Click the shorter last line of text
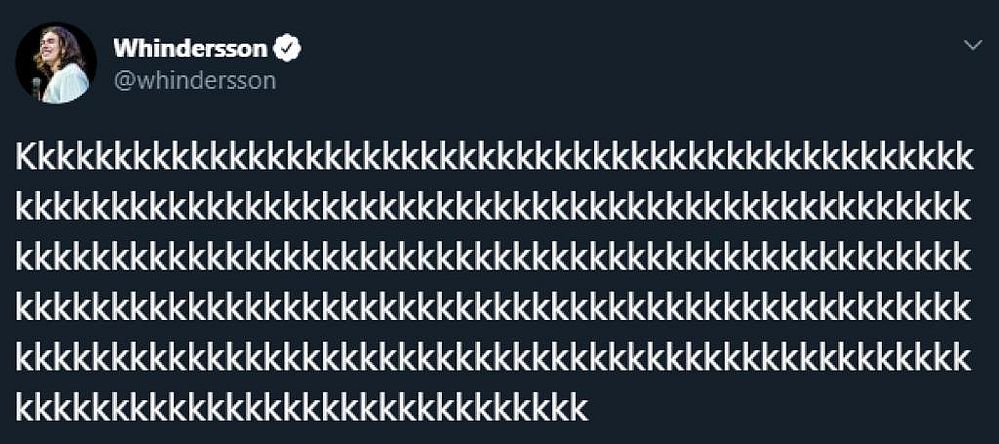Screen dimensions: 999x444 302,407
